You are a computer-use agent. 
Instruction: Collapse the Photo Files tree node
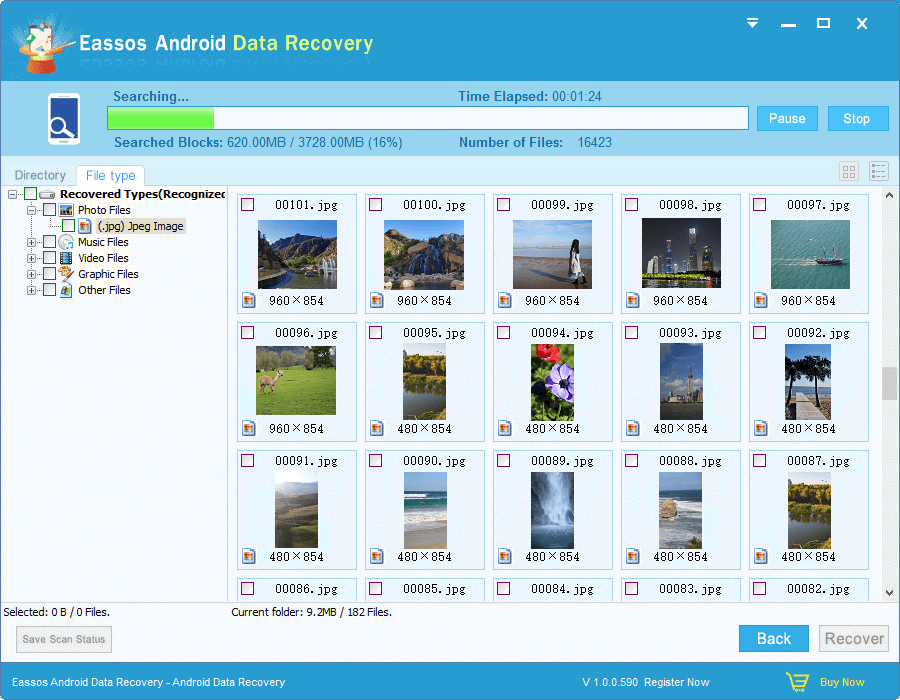(x=32, y=210)
